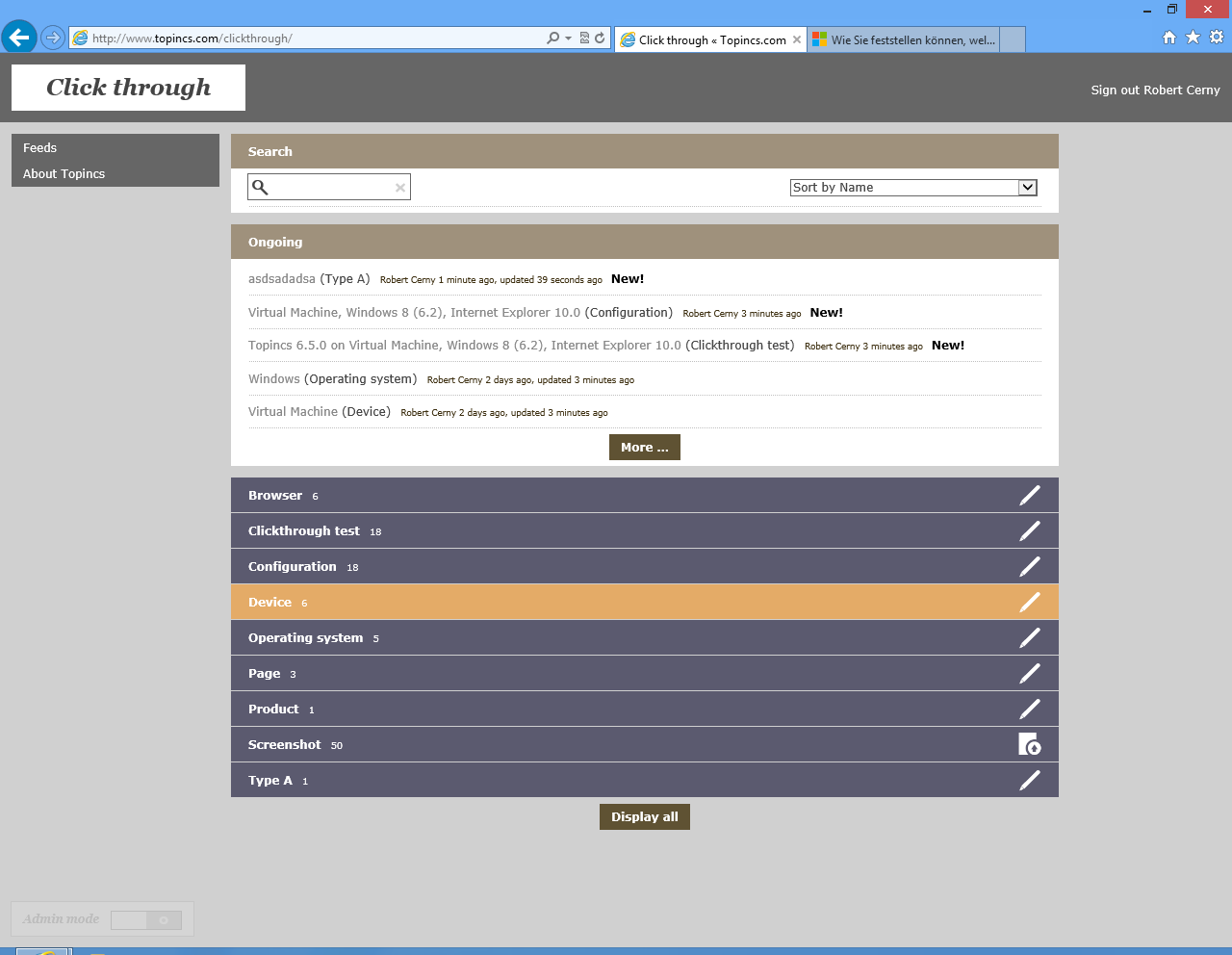Screen dimensions: 1232x955
Task: Click the pencil icon in Browser row
Action: (x=1029, y=496)
